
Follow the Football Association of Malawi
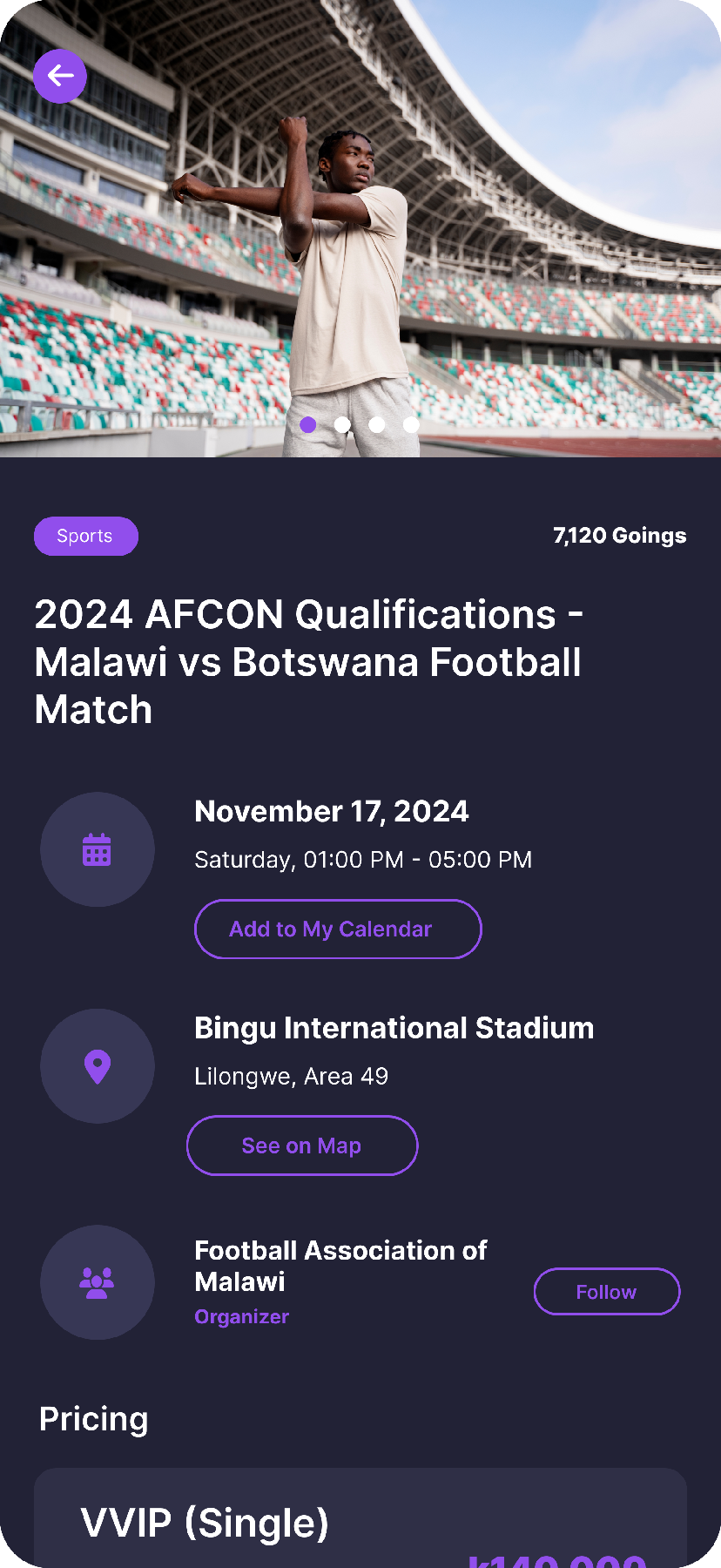pyautogui.click(x=606, y=1292)
